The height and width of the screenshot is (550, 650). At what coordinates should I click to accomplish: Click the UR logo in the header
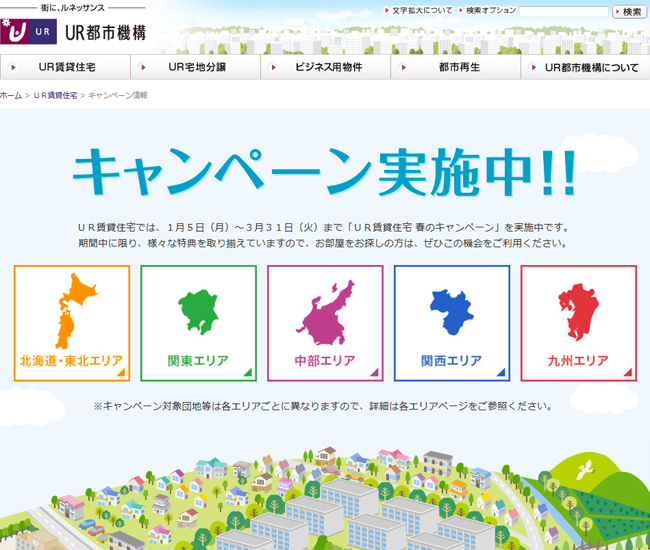click(x=28, y=31)
